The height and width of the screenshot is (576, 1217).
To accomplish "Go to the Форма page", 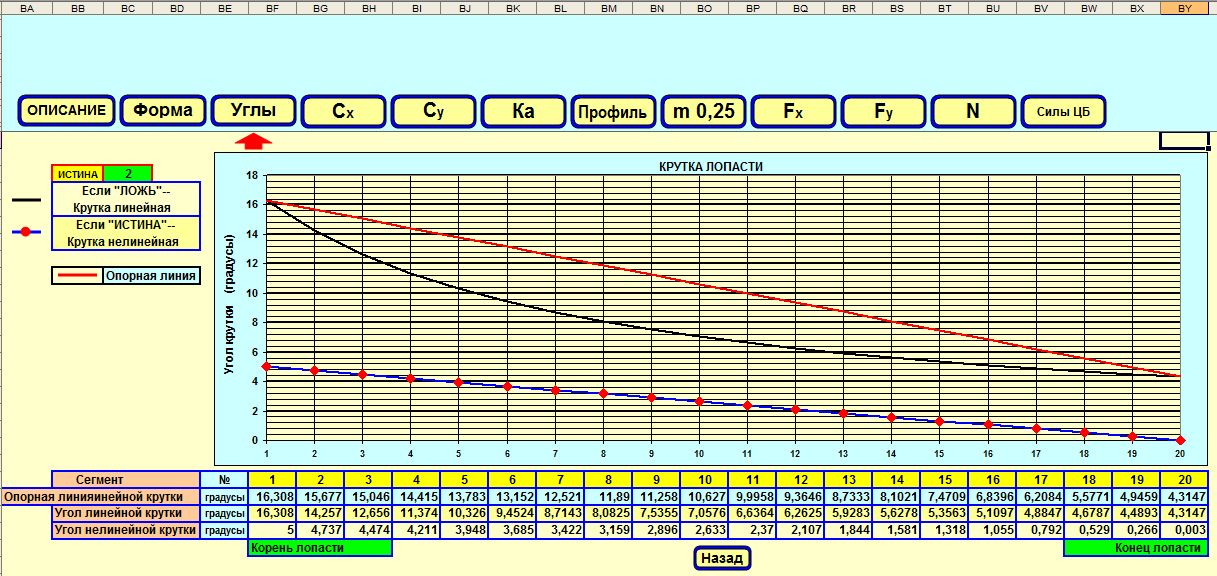I will tap(162, 111).
